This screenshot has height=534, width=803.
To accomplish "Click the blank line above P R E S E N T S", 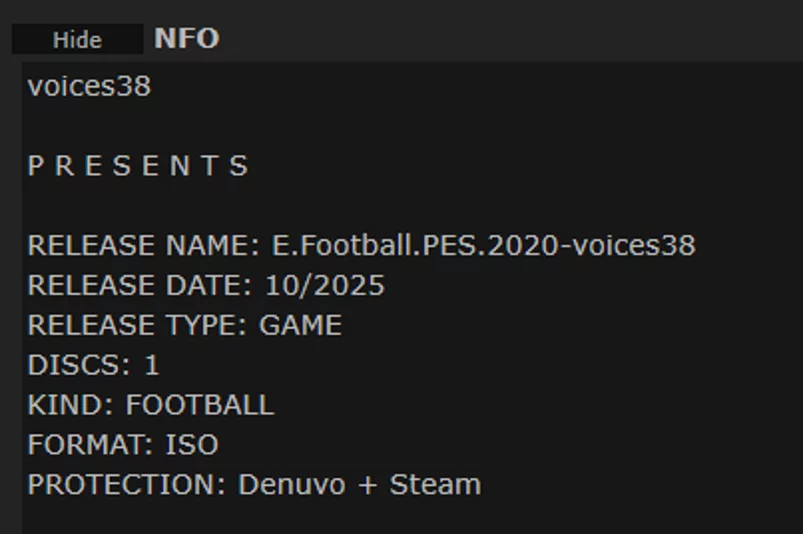I will pos(200,126).
